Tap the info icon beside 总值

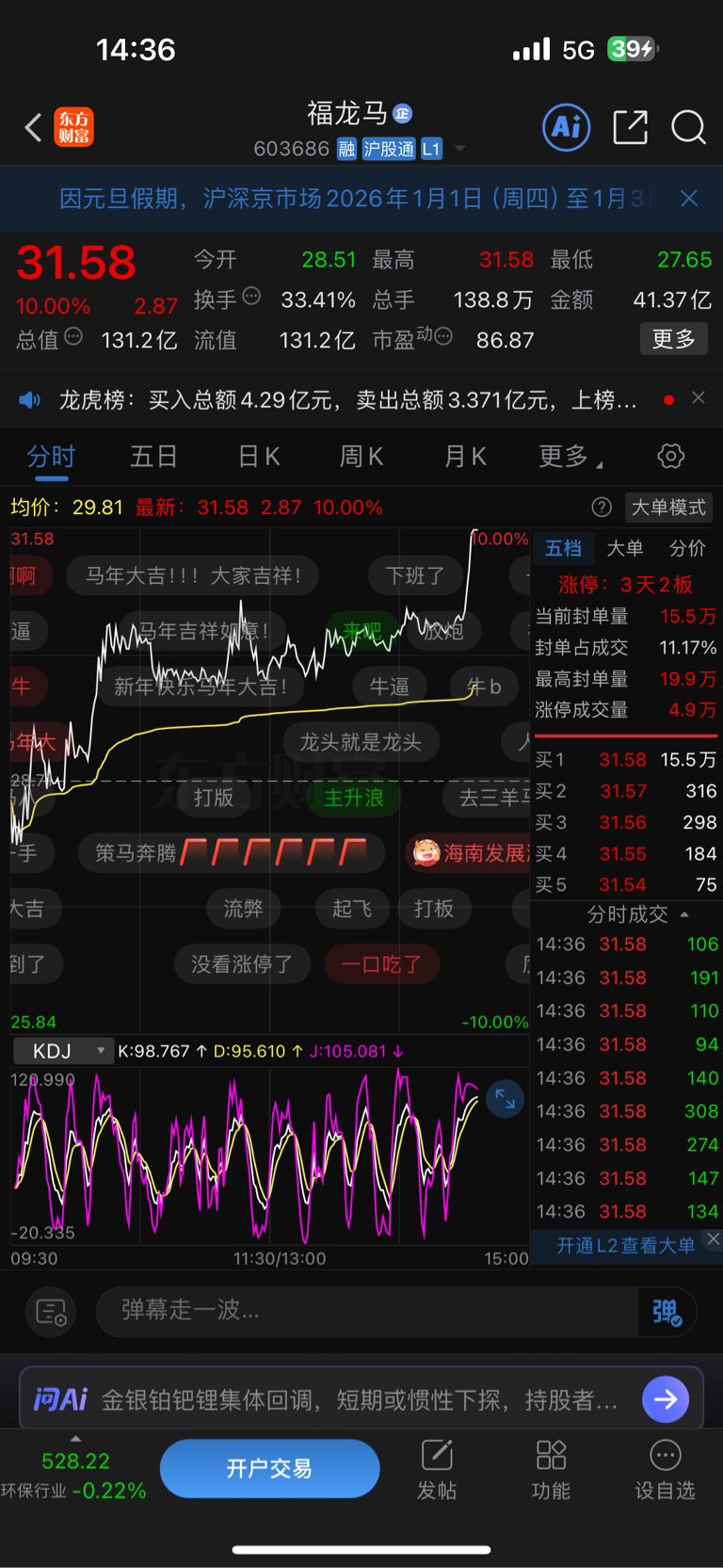pos(73,336)
